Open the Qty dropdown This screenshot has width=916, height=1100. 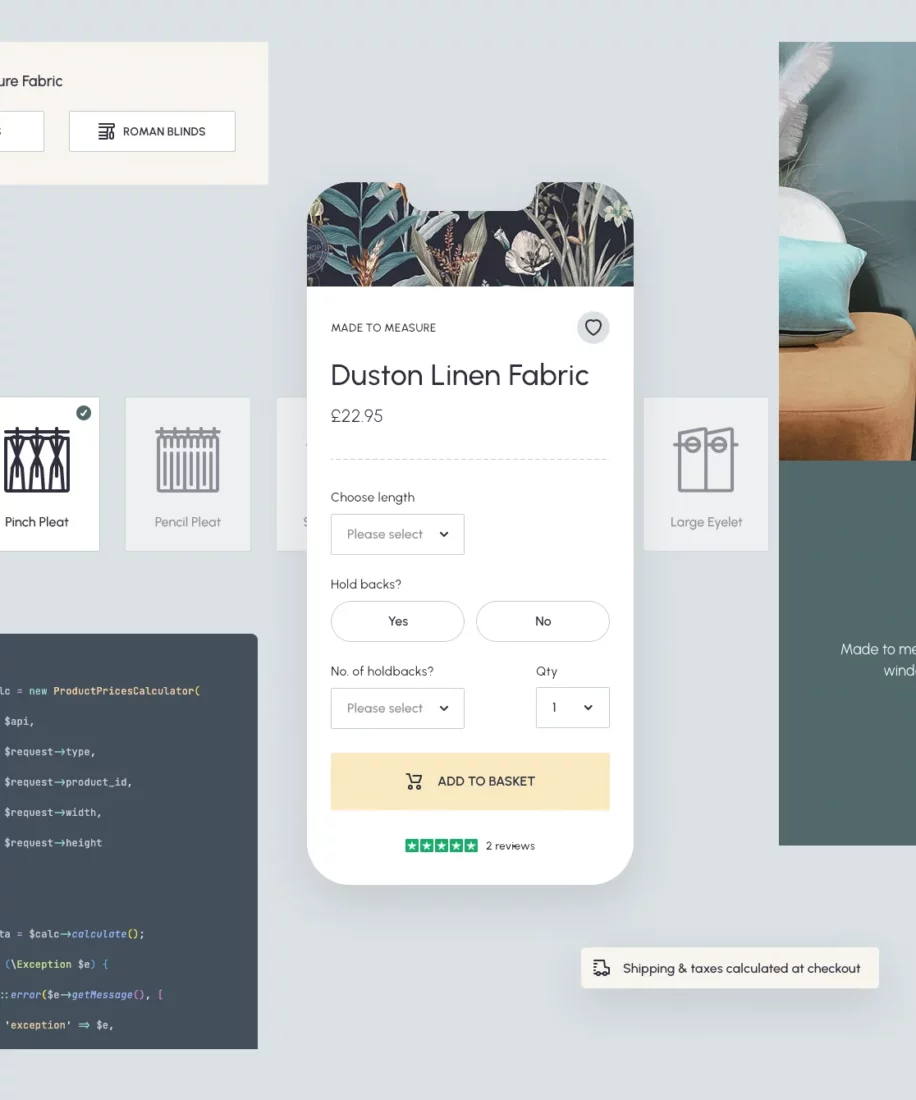(x=572, y=707)
